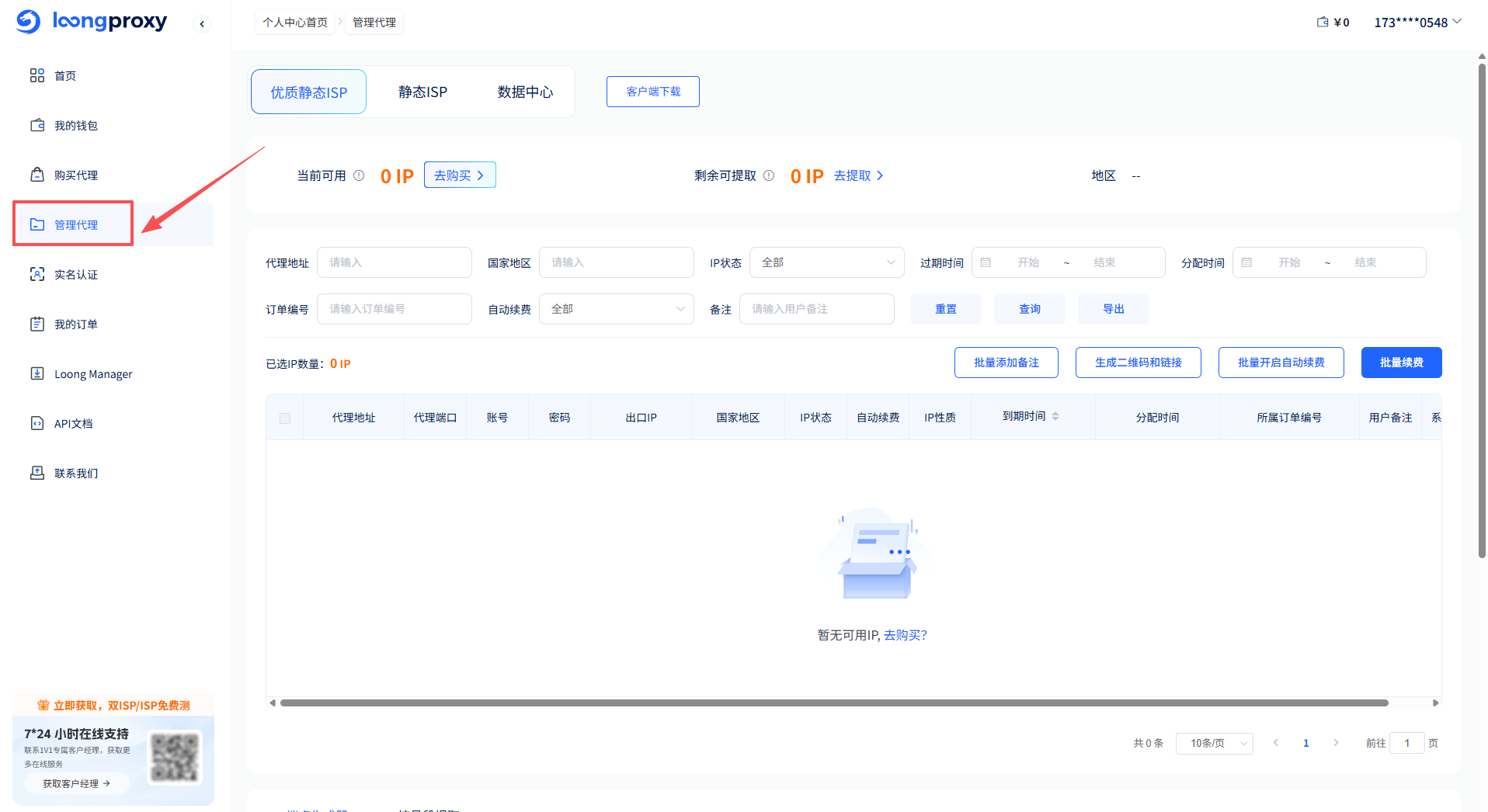Image resolution: width=1488 pixels, height=812 pixels.
Task: Click the Contact Us sidebar icon
Action: (x=37, y=473)
